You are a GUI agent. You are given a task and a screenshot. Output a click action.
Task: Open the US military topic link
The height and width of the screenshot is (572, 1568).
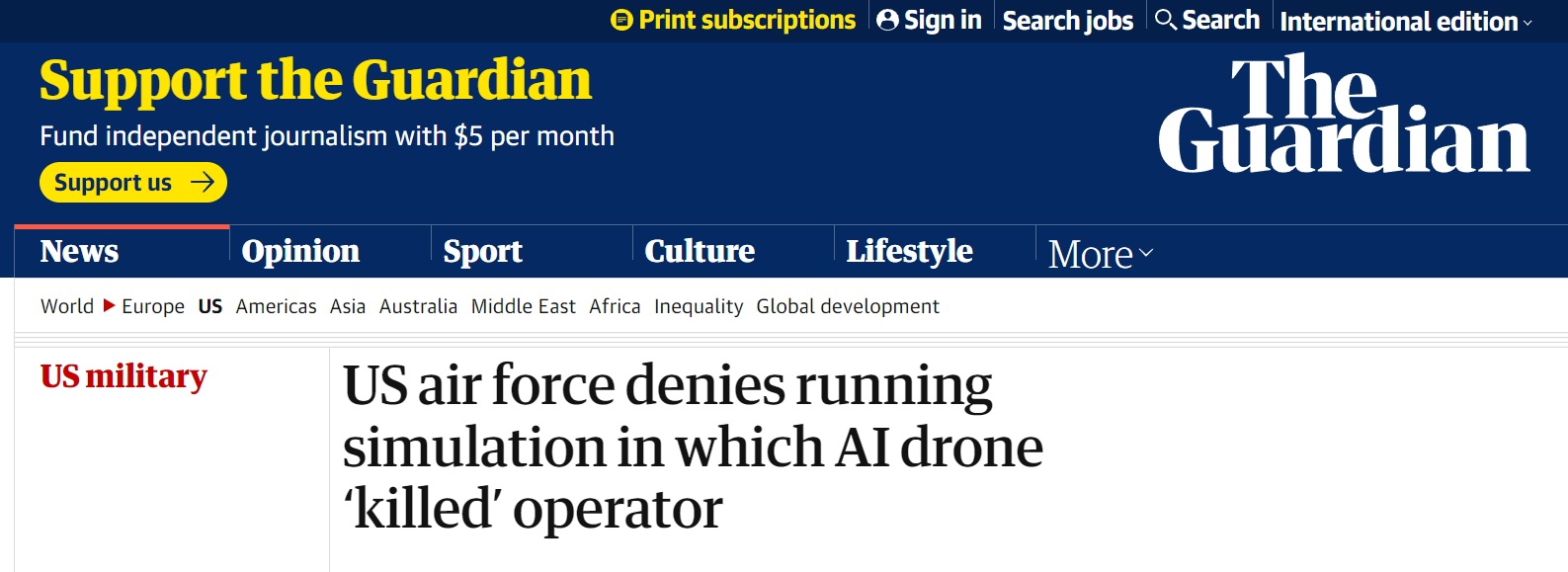pos(124,376)
